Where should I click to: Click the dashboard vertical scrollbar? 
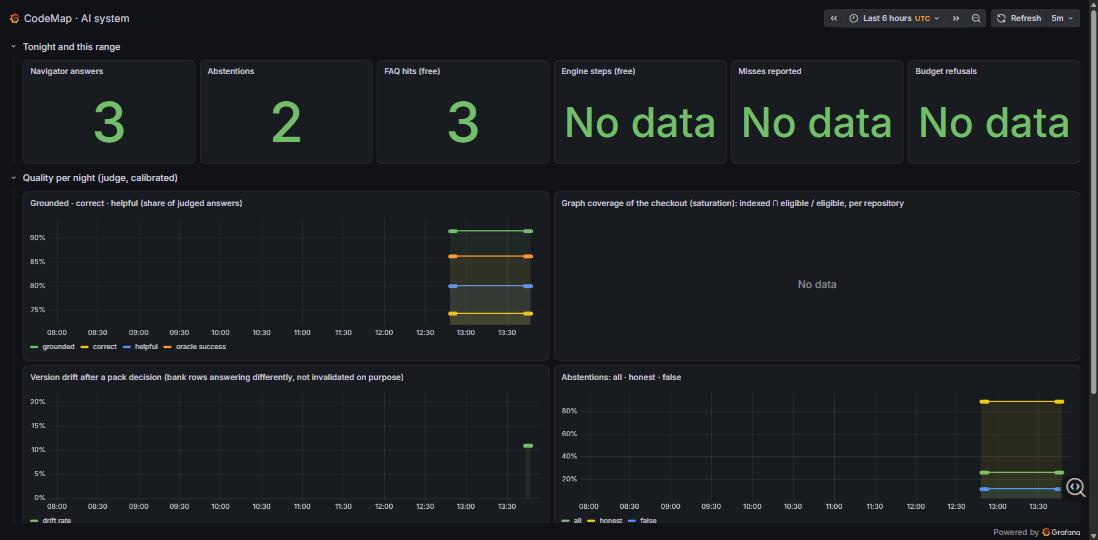pyautogui.click(x=1094, y=203)
